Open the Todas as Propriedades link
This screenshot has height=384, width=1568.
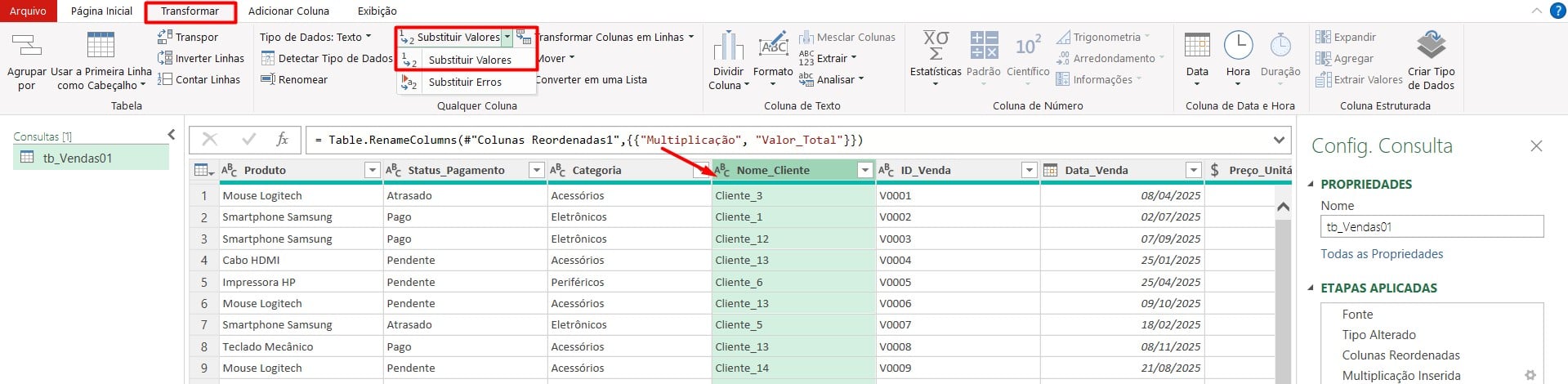(x=1382, y=254)
